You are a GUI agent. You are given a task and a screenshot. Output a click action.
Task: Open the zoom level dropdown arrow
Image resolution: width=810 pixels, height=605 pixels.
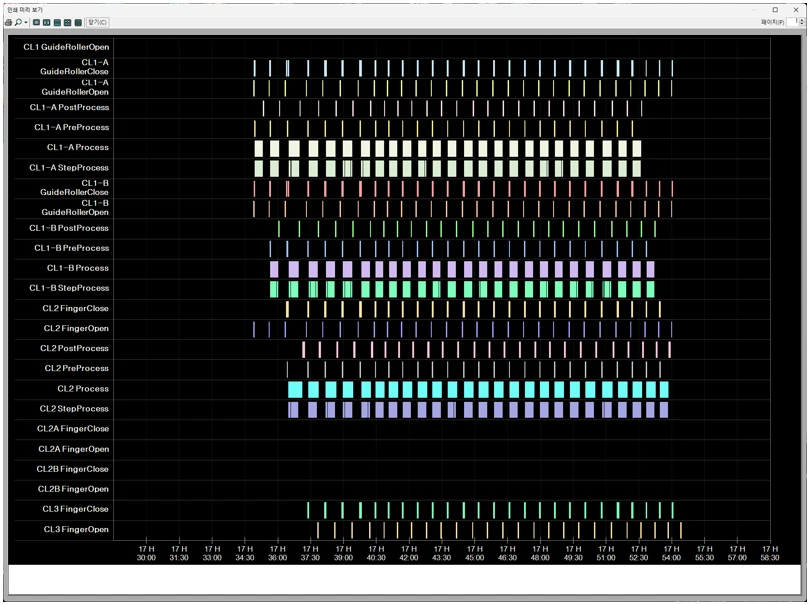[26, 22]
